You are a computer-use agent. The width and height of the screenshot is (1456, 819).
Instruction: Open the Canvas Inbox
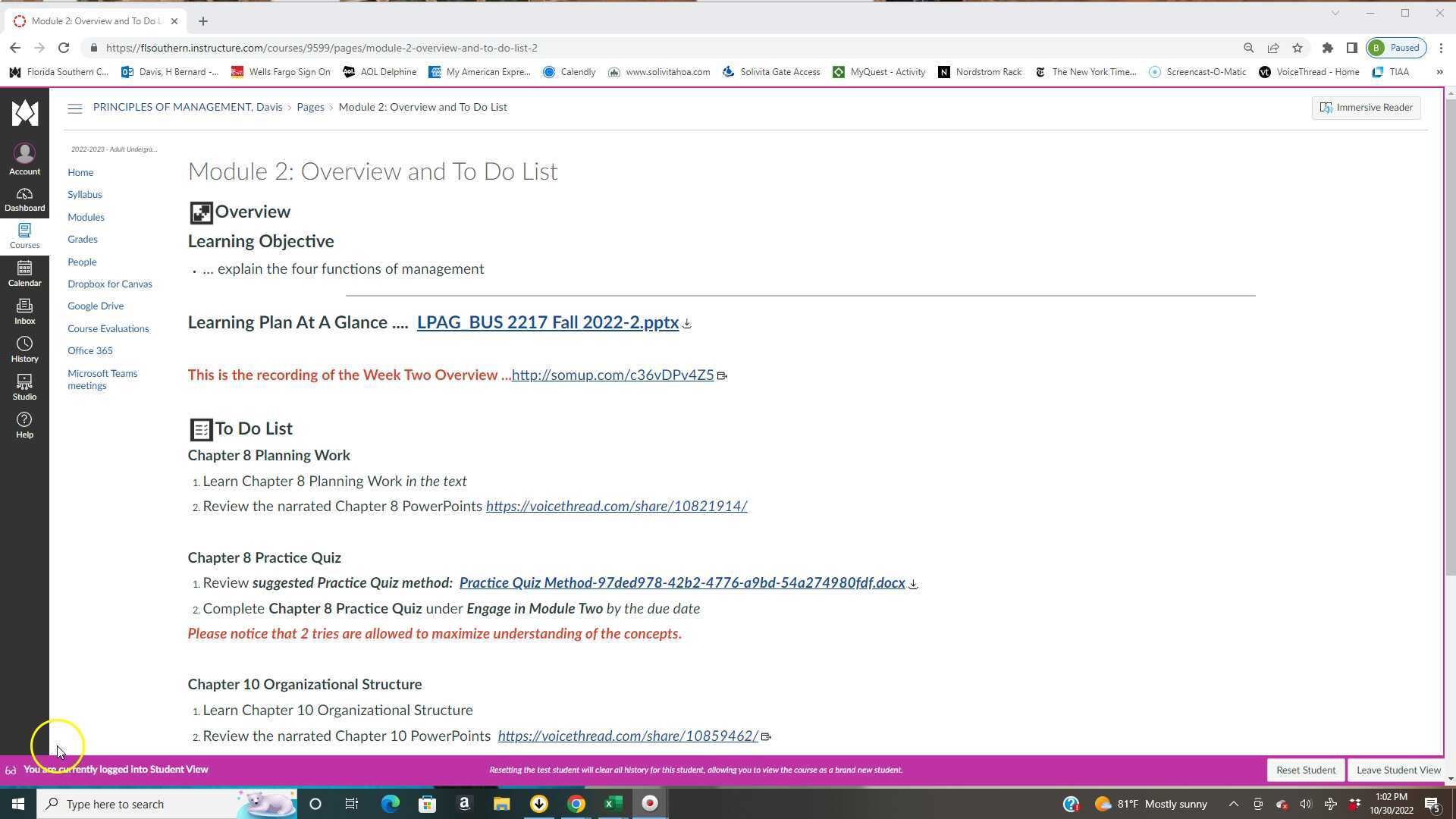tap(24, 311)
